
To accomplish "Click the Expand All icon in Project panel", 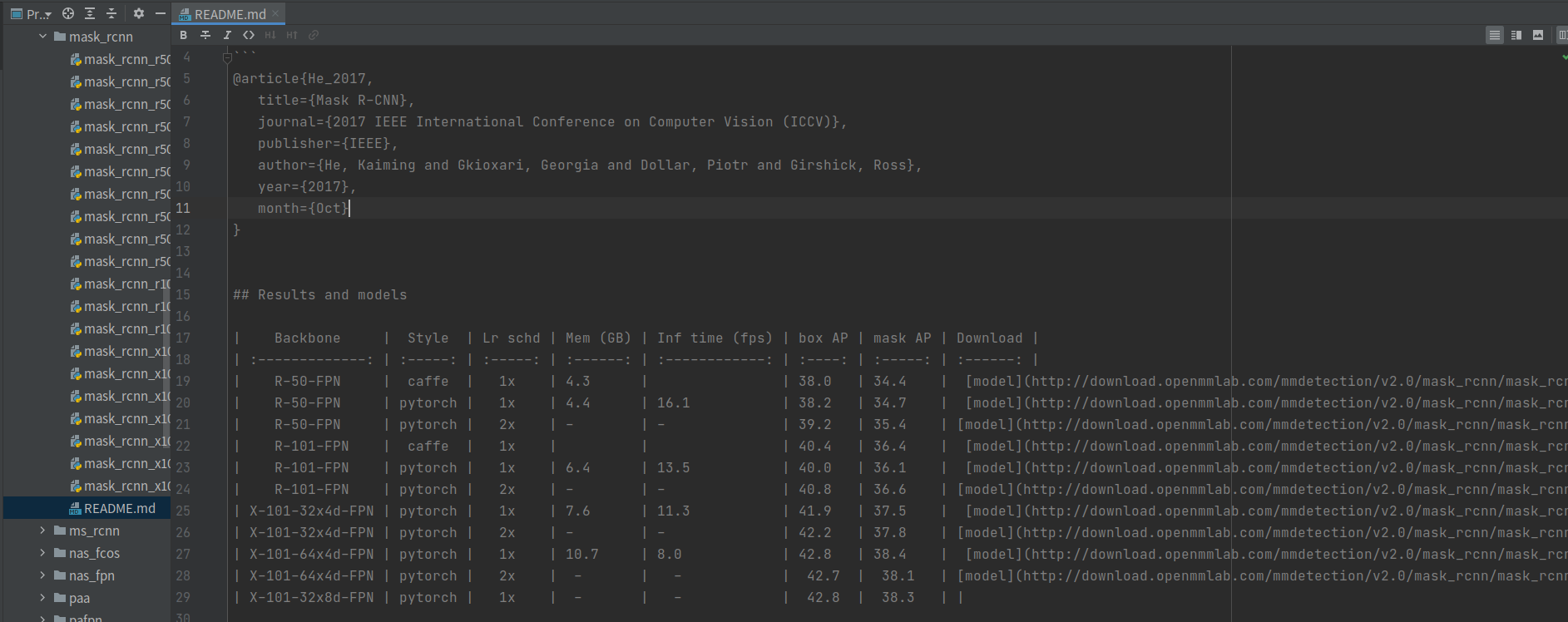I will pos(90,13).
